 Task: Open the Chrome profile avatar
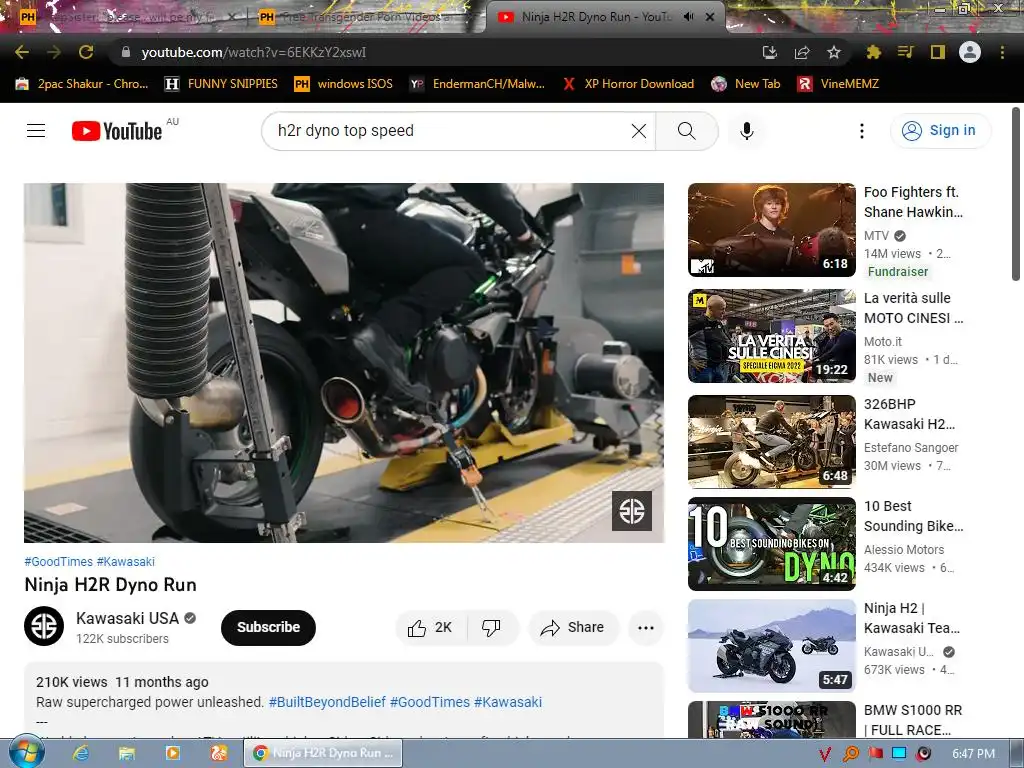click(970, 52)
